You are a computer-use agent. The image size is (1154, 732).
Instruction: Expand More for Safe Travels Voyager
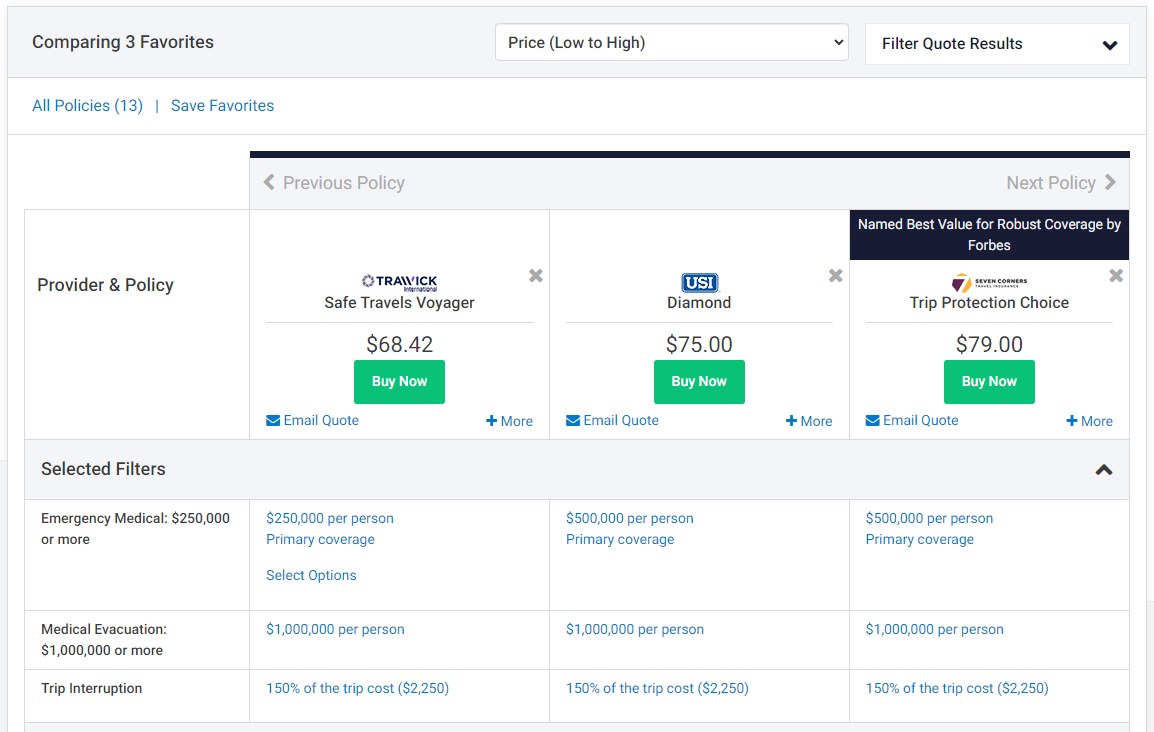click(x=509, y=421)
